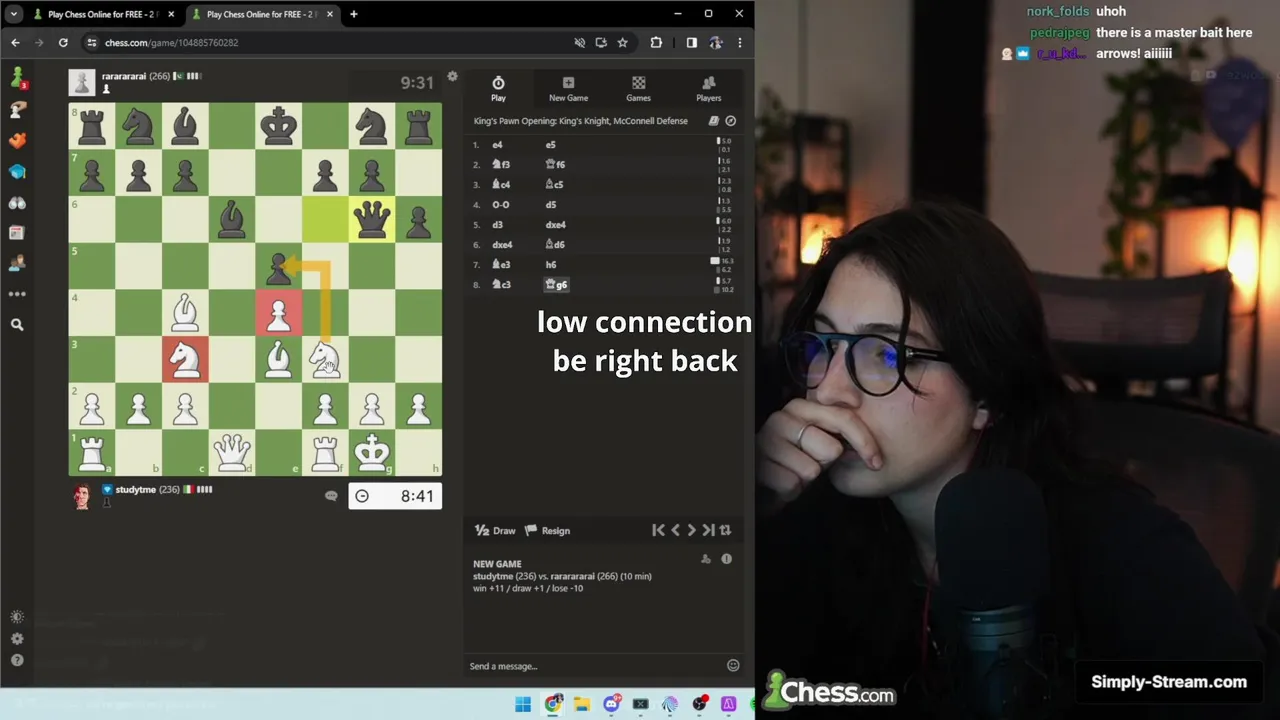Open the chat bubble near bottom clock
This screenshot has width=1280, height=720.
pos(331,496)
